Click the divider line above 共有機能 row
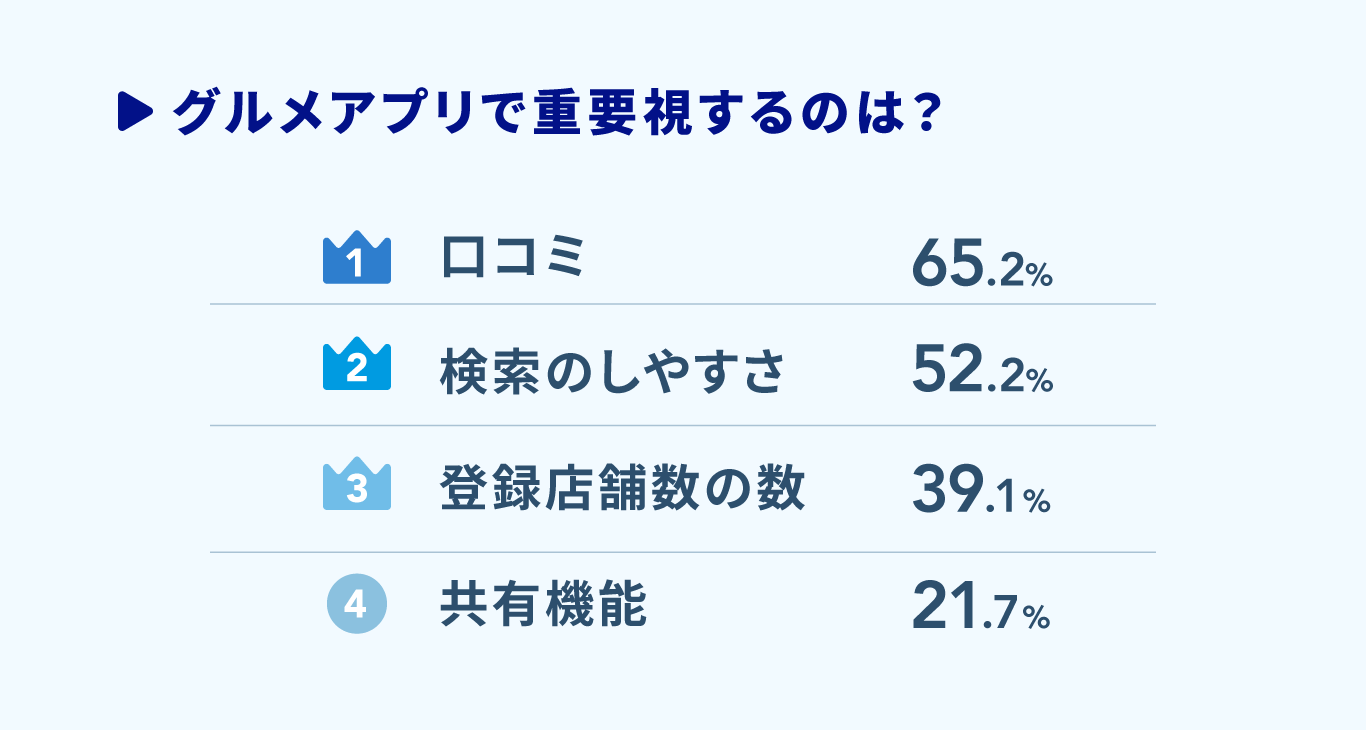Image resolution: width=1366 pixels, height=730 pixels. [x=682, y=552]
